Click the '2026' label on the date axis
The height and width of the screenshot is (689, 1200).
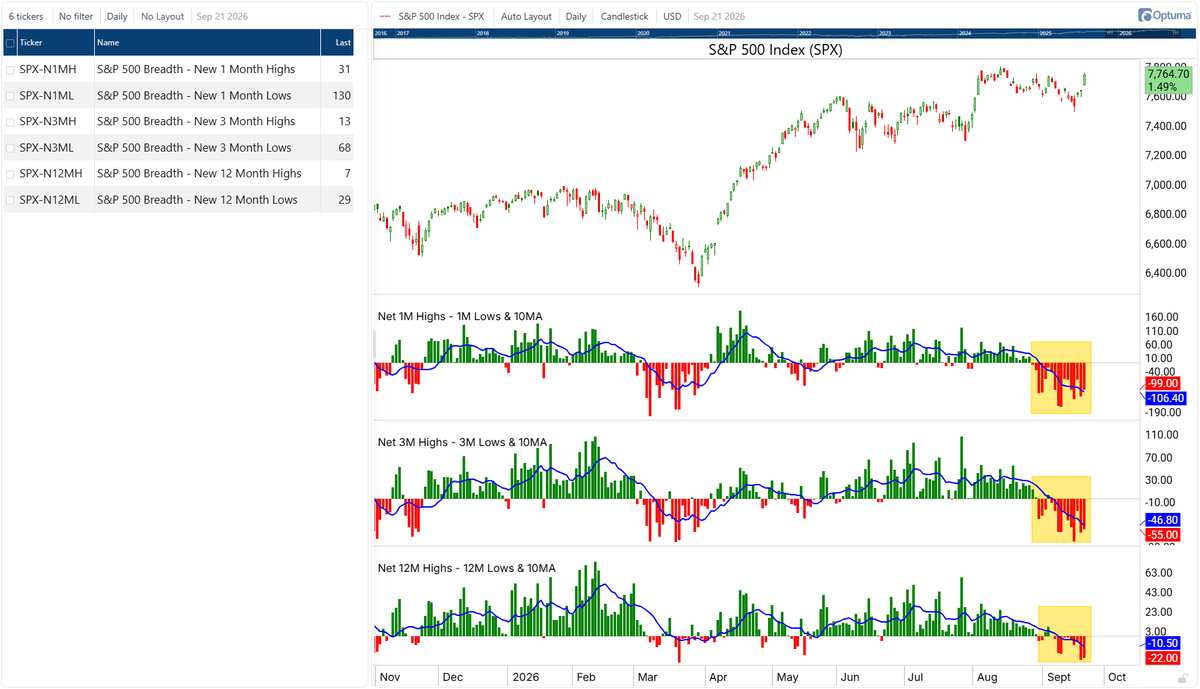click(x=524, y=677)
